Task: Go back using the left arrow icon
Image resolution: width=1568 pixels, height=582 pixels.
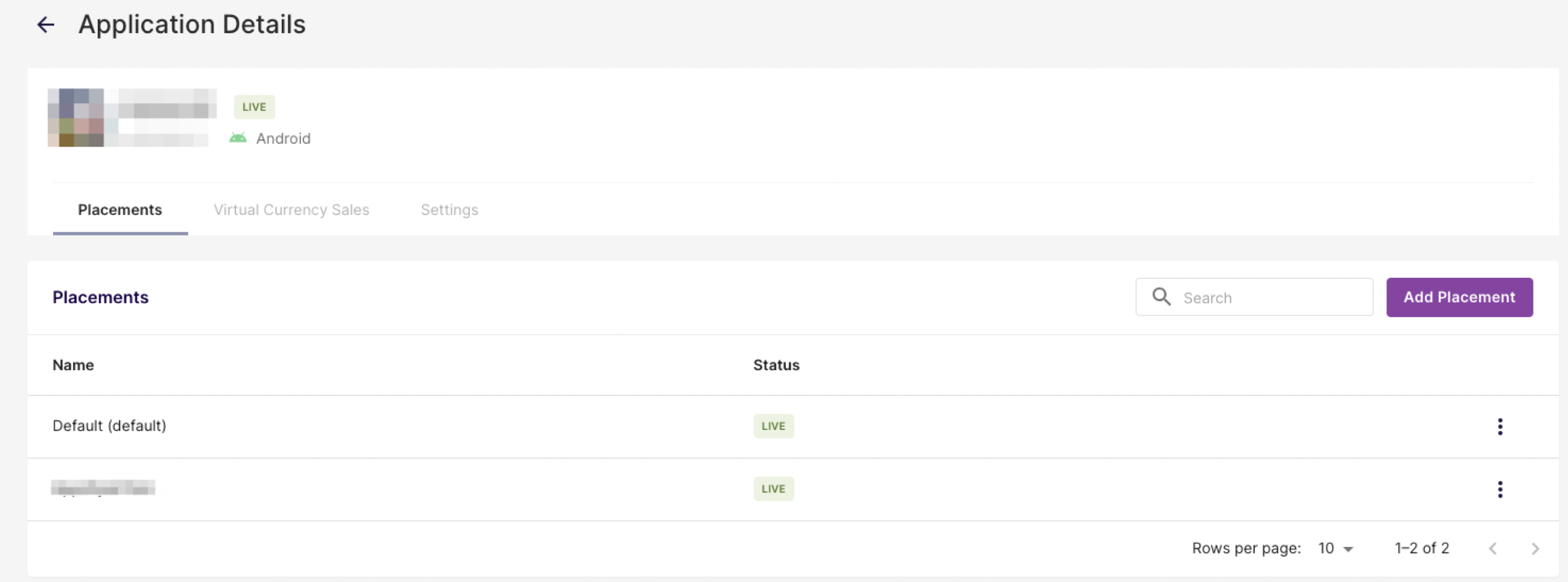Action: point(46,25)
